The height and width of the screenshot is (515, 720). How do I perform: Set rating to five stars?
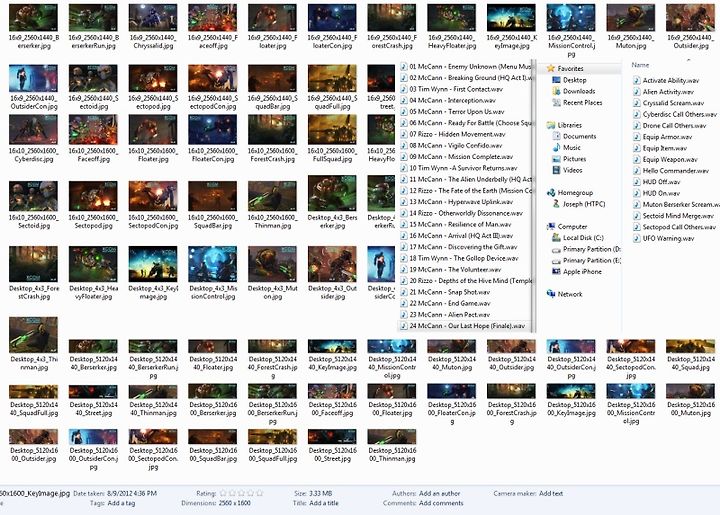click(x=259, y=493)
